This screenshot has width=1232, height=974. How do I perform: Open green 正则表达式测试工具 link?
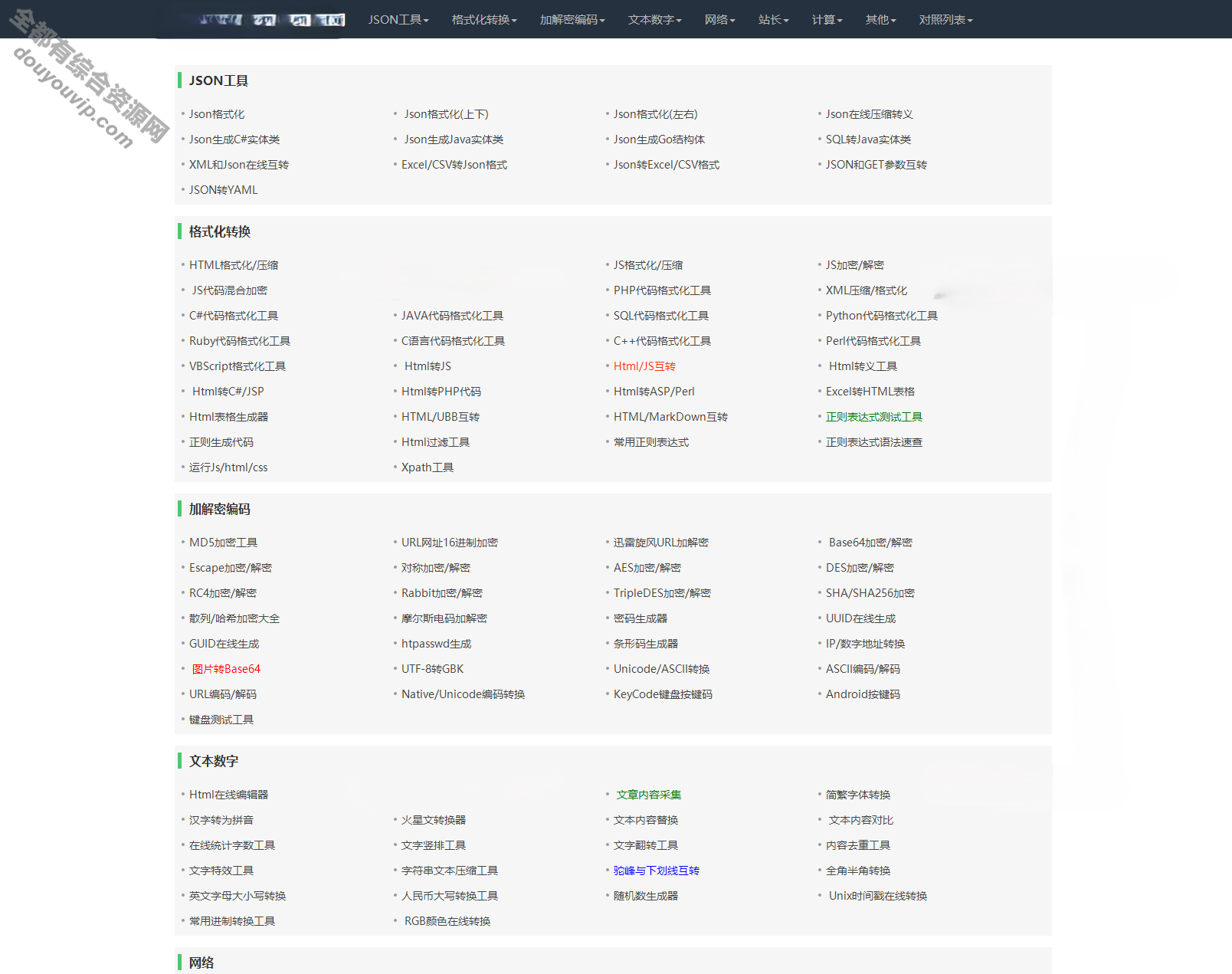pyautogui.click(x=874, y=417)
